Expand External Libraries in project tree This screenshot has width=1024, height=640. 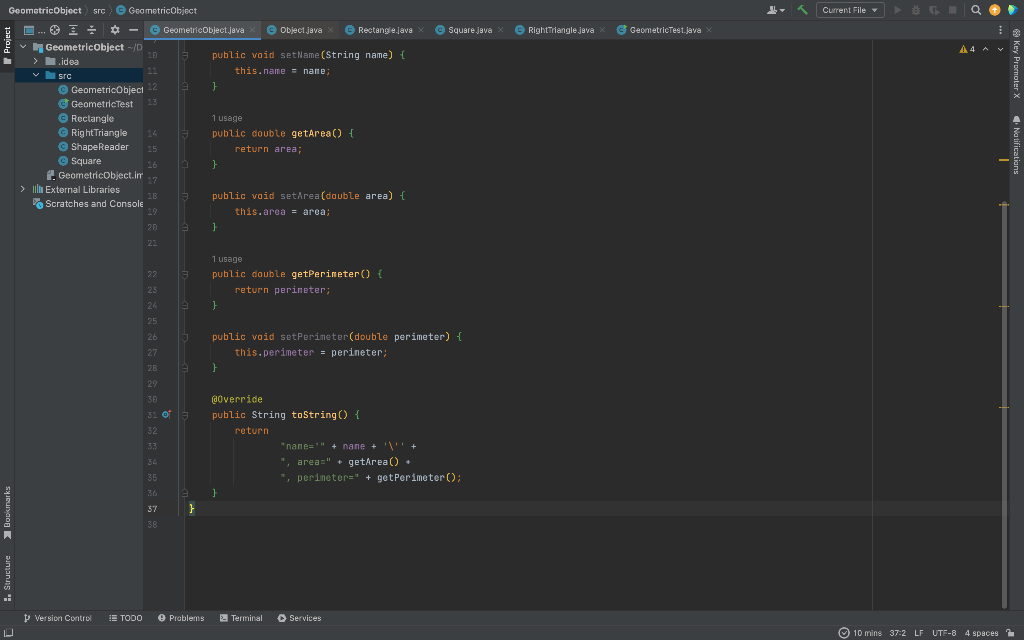[x=23, y=189]
